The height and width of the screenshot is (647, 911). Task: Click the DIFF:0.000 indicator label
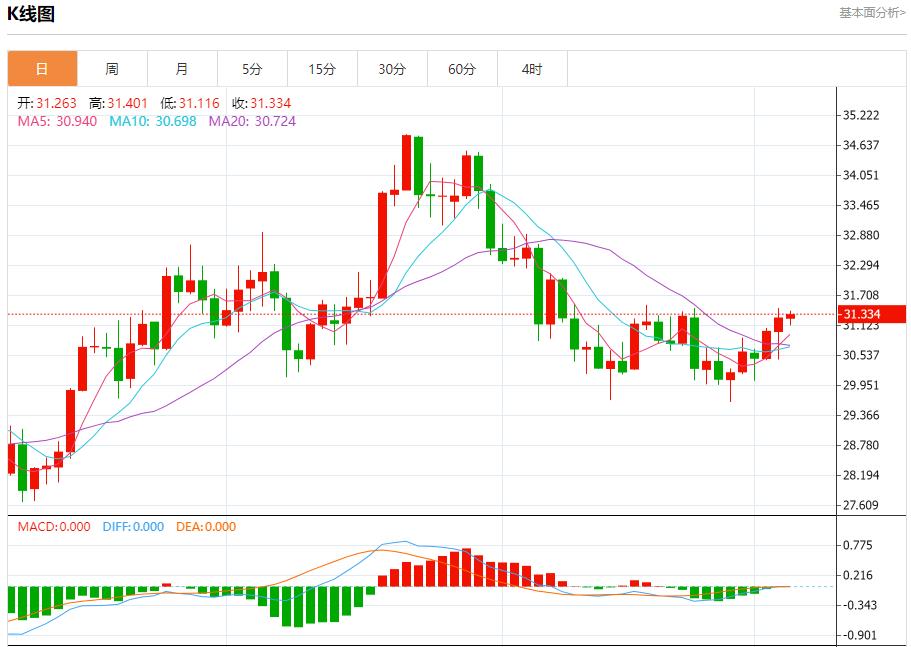click(133, 527)
